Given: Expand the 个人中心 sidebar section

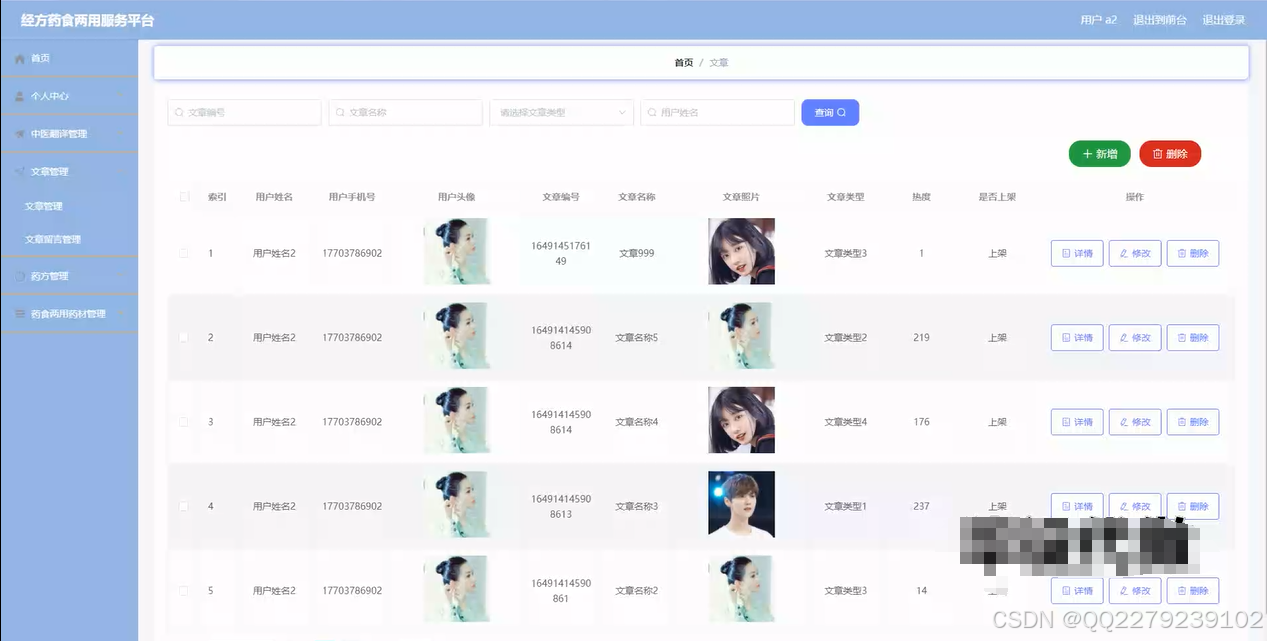Looking at the screenshot, I should pos(70,96).
